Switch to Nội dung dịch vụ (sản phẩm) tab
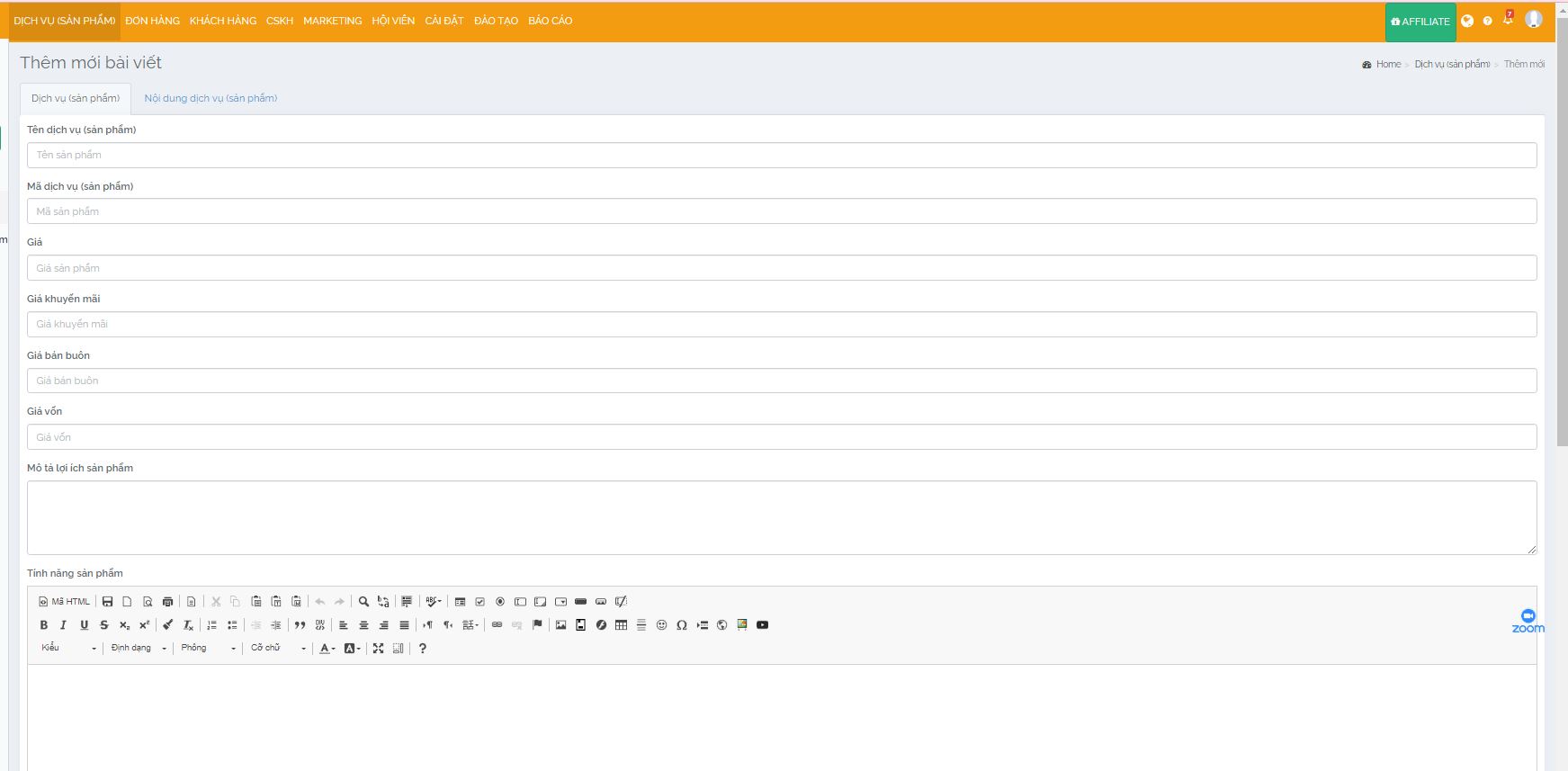 pos(211,98)
